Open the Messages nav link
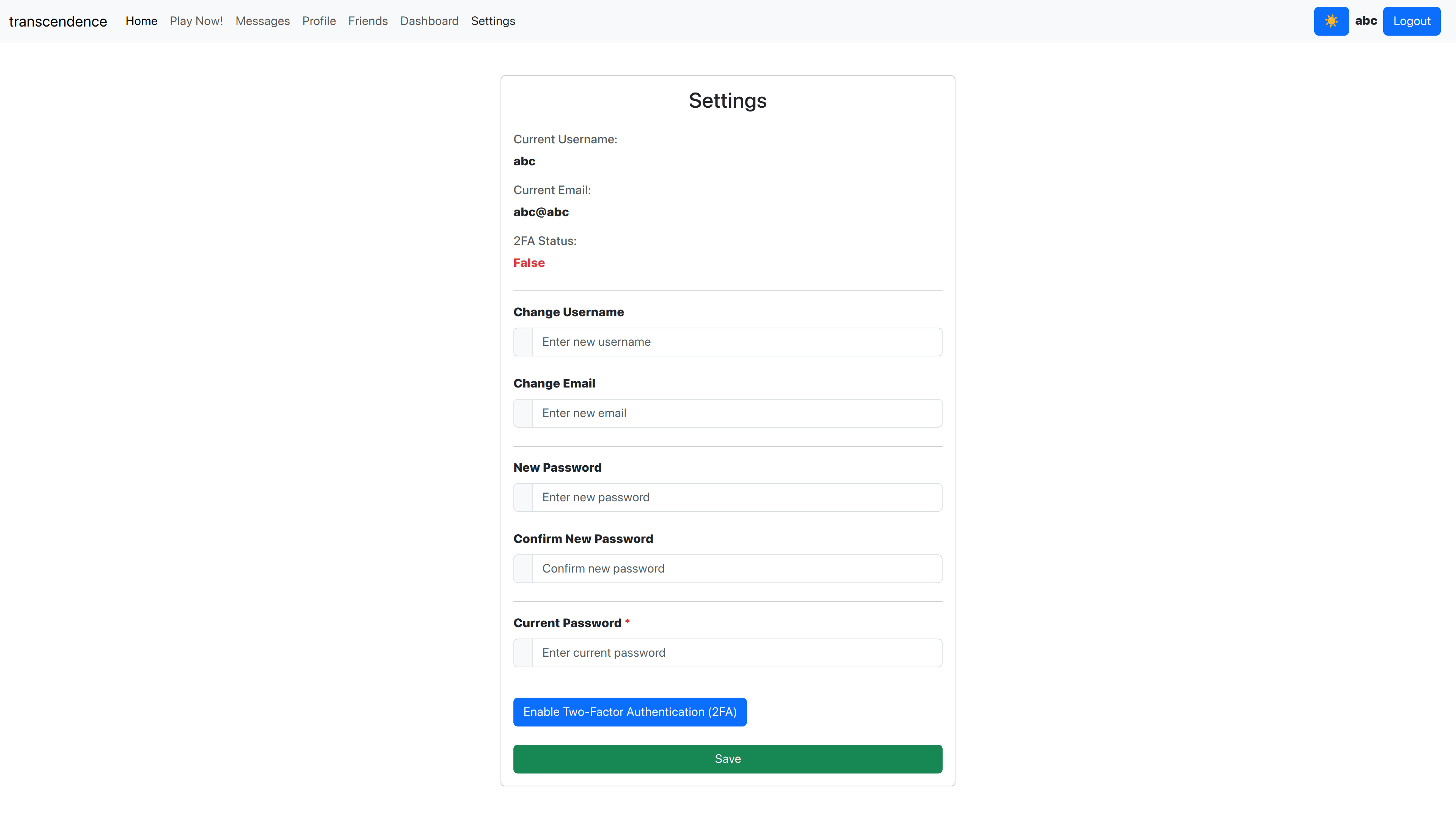The image size is (1456, 819). click(262, 21)
